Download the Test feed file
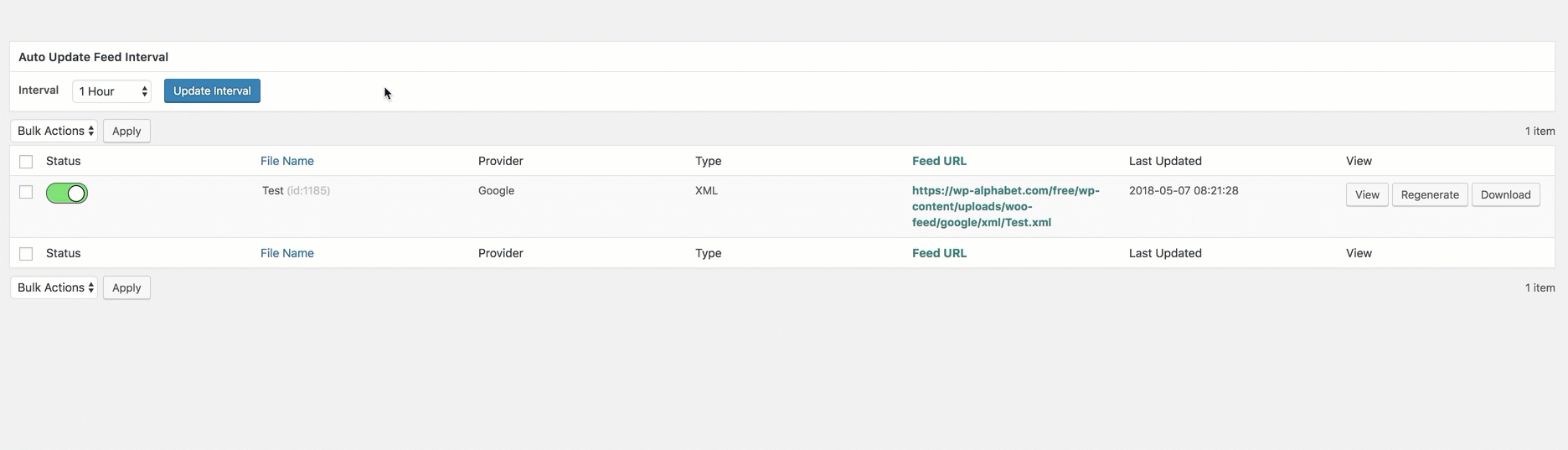The height and width of the screenshot is (450, 1568). pos(1505,194)
